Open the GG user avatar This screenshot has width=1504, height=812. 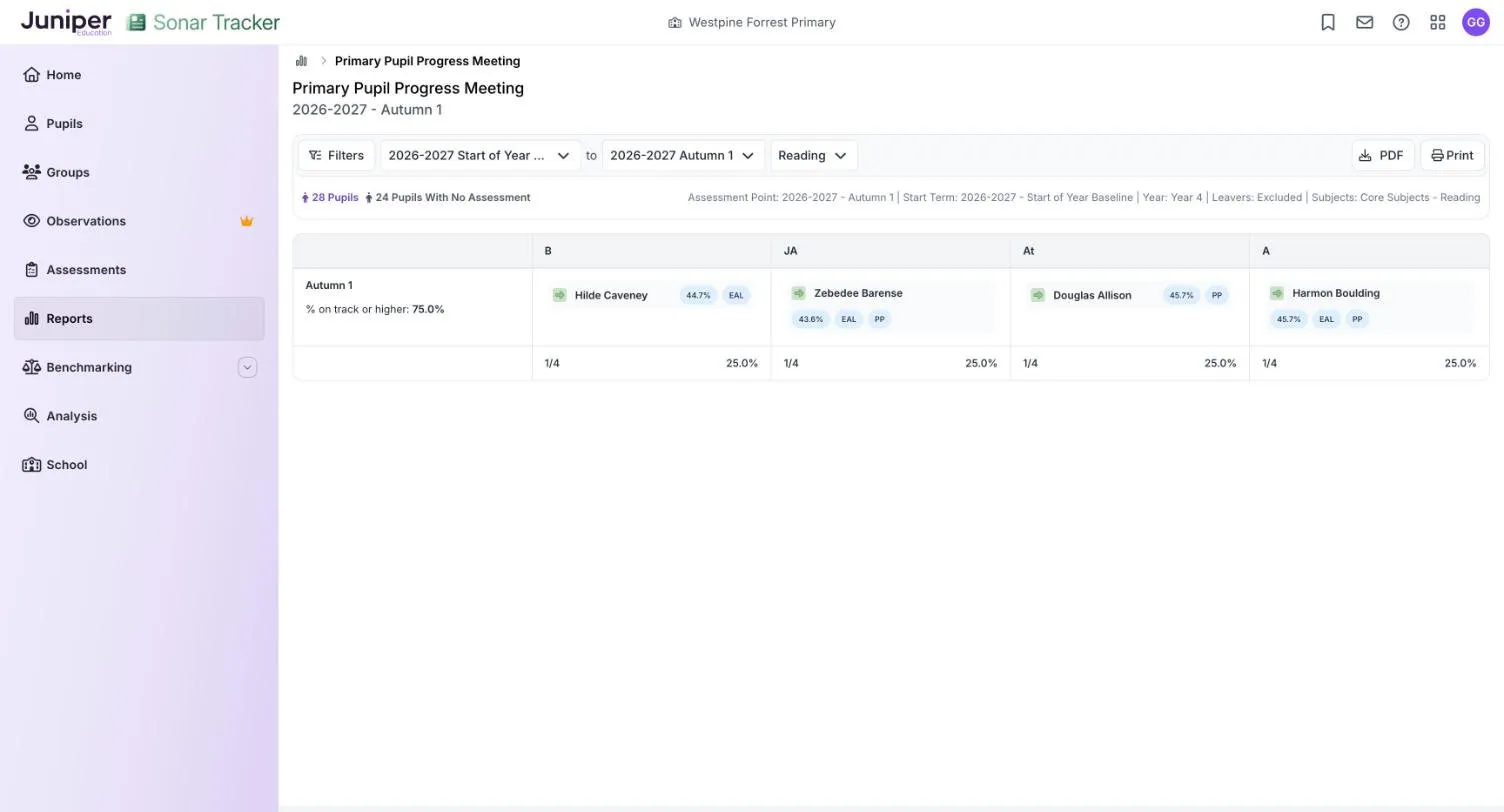pyautogui.click(x=1476, y=22)
